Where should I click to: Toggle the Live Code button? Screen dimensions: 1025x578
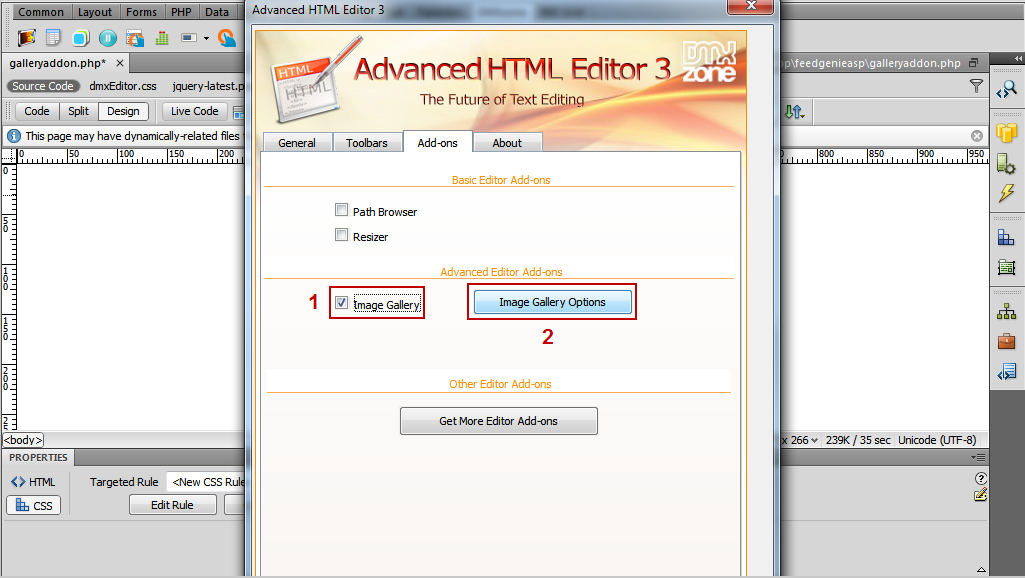pos(195,111)
